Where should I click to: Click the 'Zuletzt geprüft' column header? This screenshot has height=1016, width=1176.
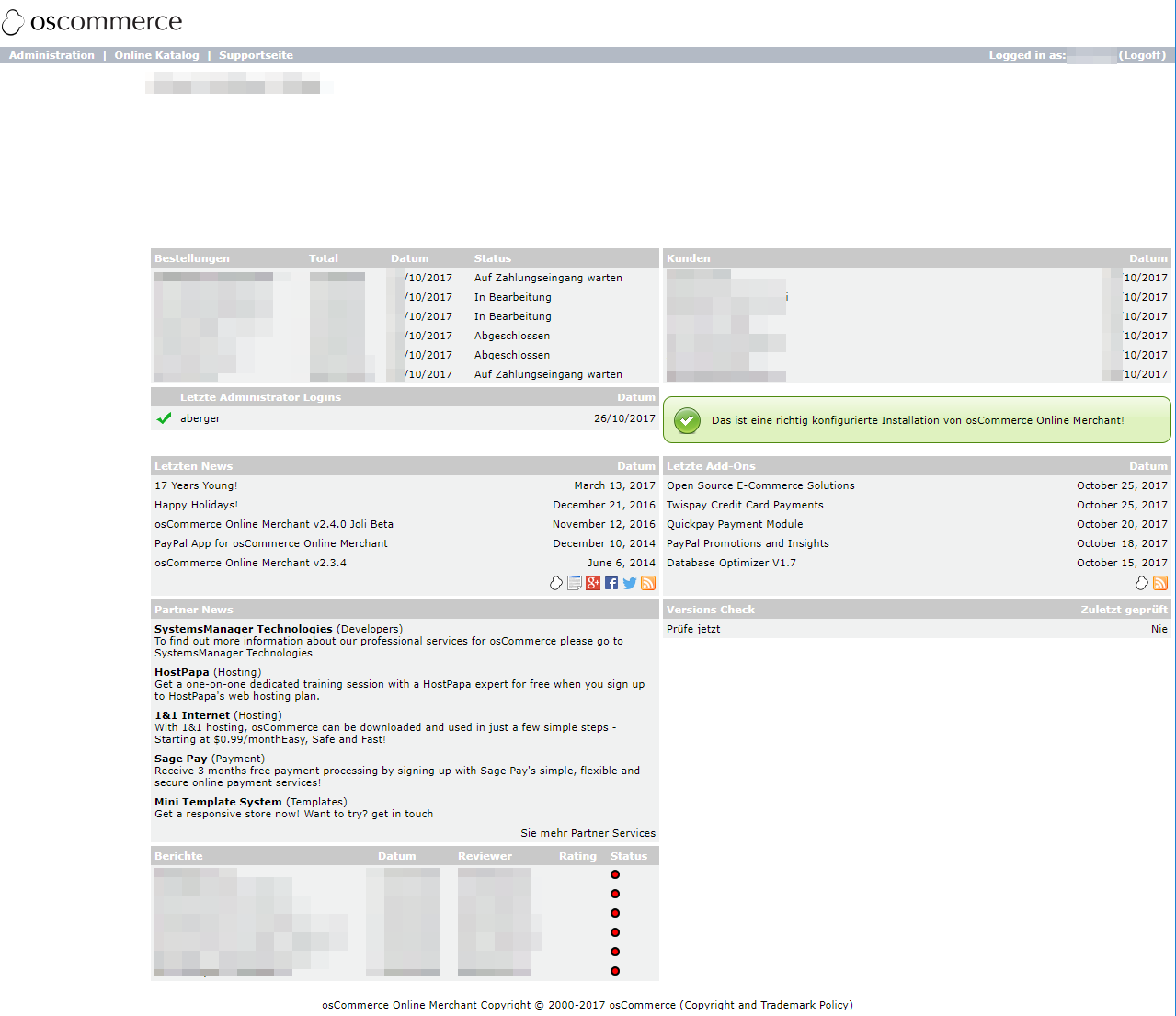pyautogui.click(x=1124, y=610)
